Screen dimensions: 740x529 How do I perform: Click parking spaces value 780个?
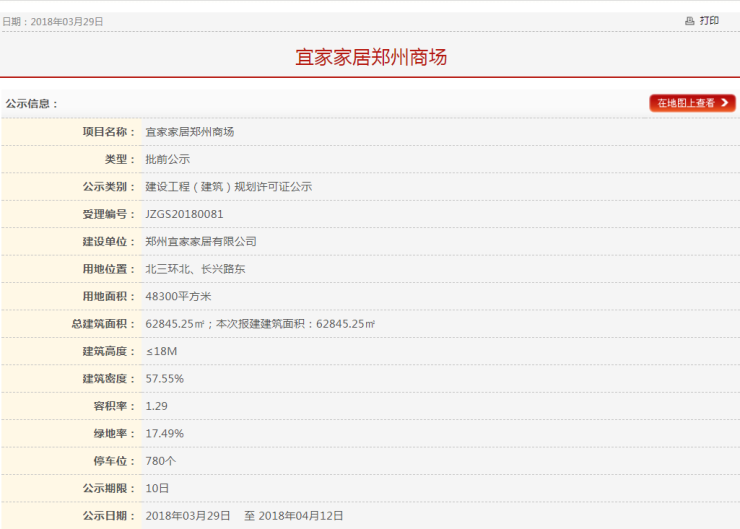click(160, 461)
